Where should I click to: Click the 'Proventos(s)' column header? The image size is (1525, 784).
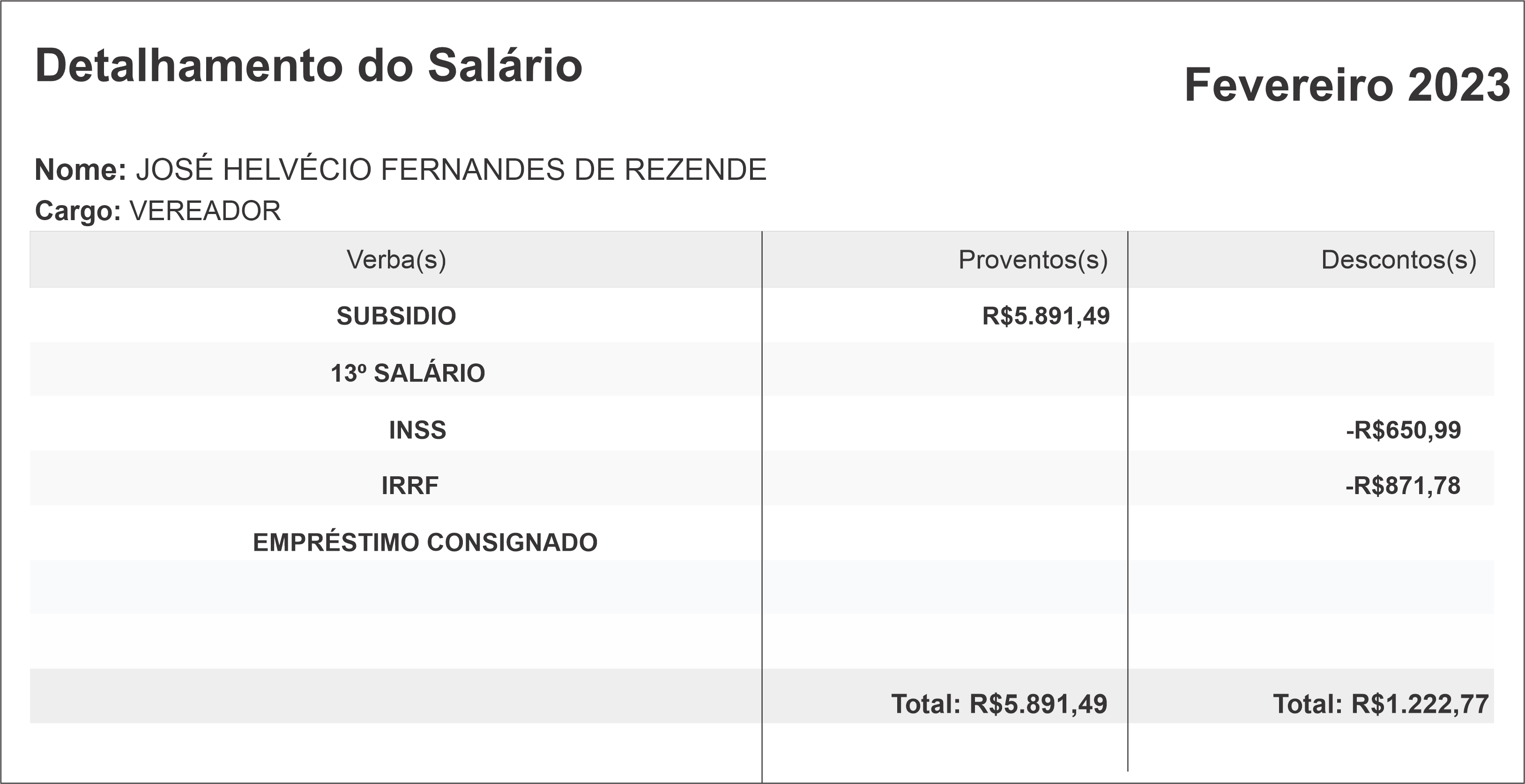1033,260
